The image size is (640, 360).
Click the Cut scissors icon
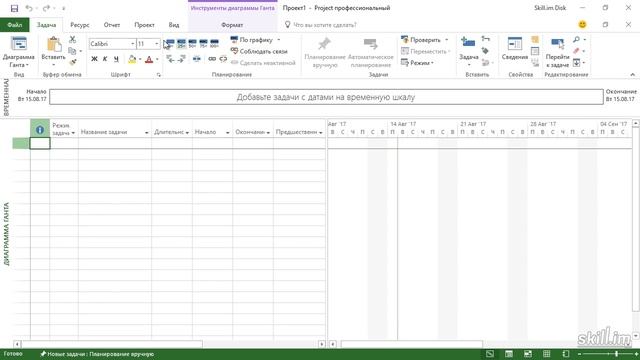tap(73, 40)
